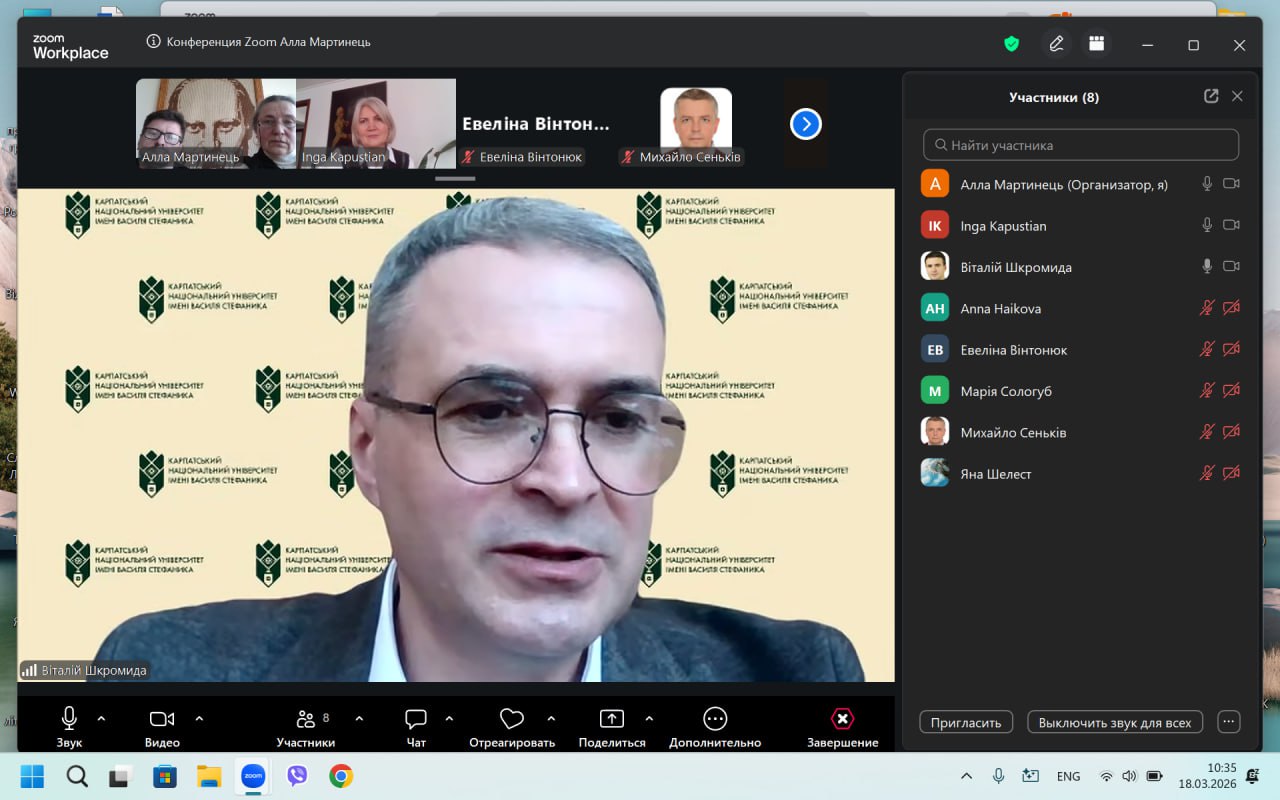Expand video options arrow next to Видео
This screenshot has height=800, width=1280.
[x=199, y=718]
